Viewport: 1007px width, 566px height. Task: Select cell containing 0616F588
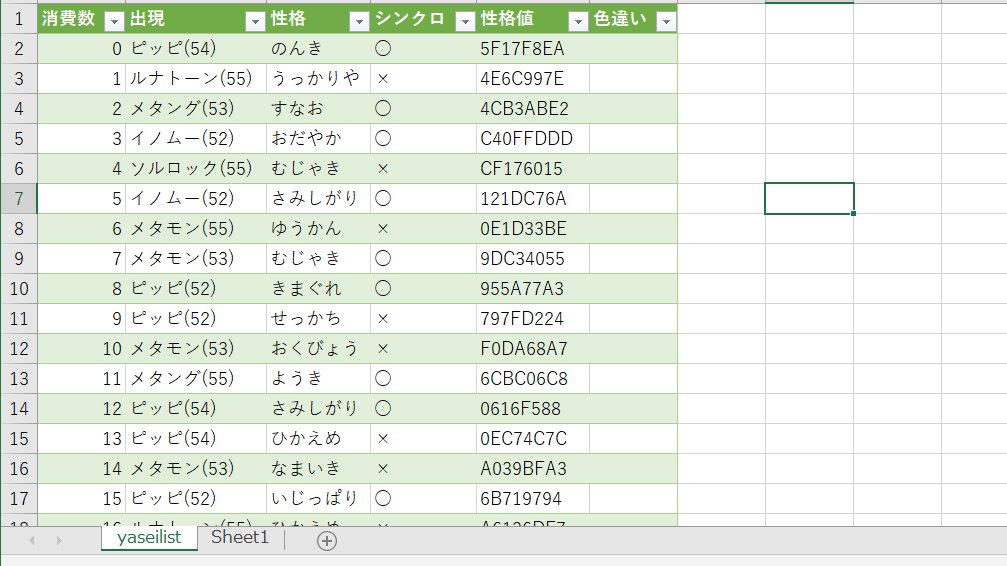tap(532, 409)
